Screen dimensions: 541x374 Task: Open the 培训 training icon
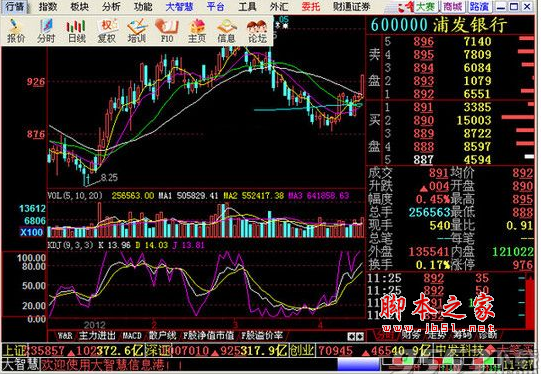pos(137,31)
